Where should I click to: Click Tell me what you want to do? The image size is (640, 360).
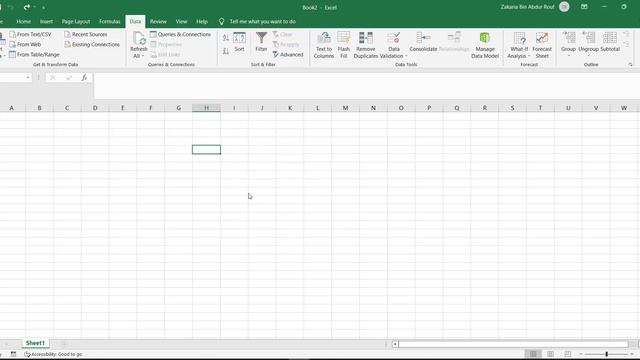262,21
